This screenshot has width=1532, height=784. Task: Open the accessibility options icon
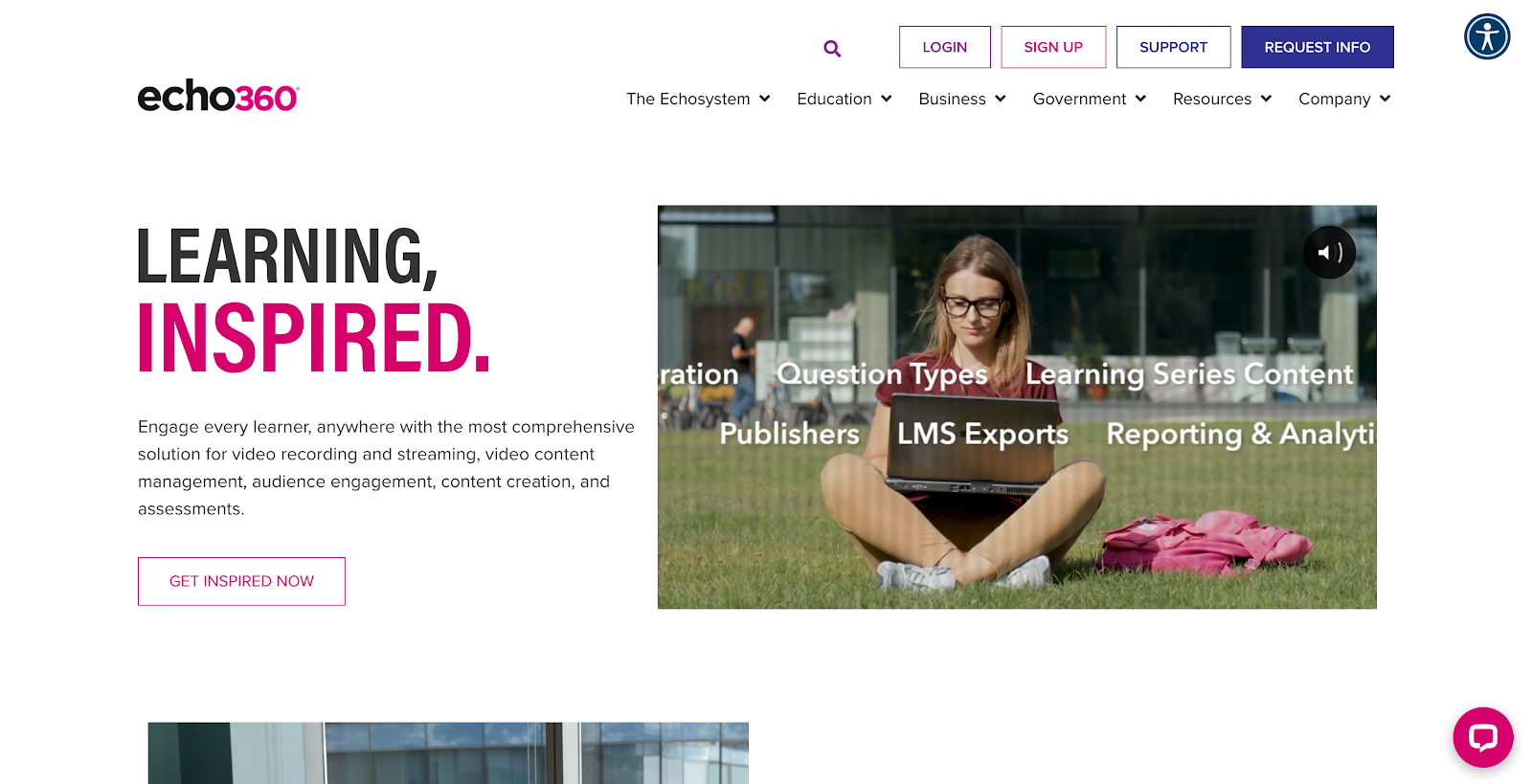[x=1486, y=36]
